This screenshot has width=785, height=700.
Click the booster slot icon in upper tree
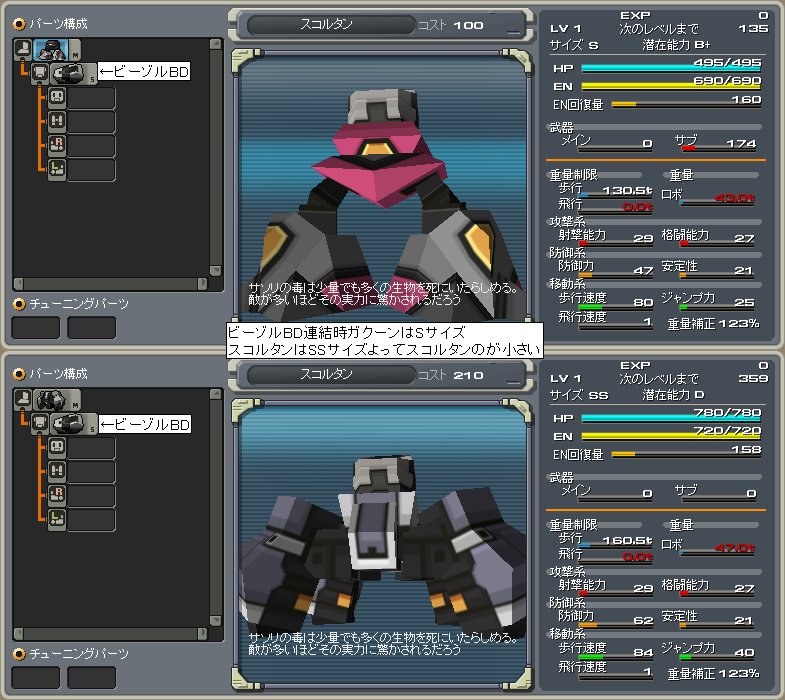point(57,122)
